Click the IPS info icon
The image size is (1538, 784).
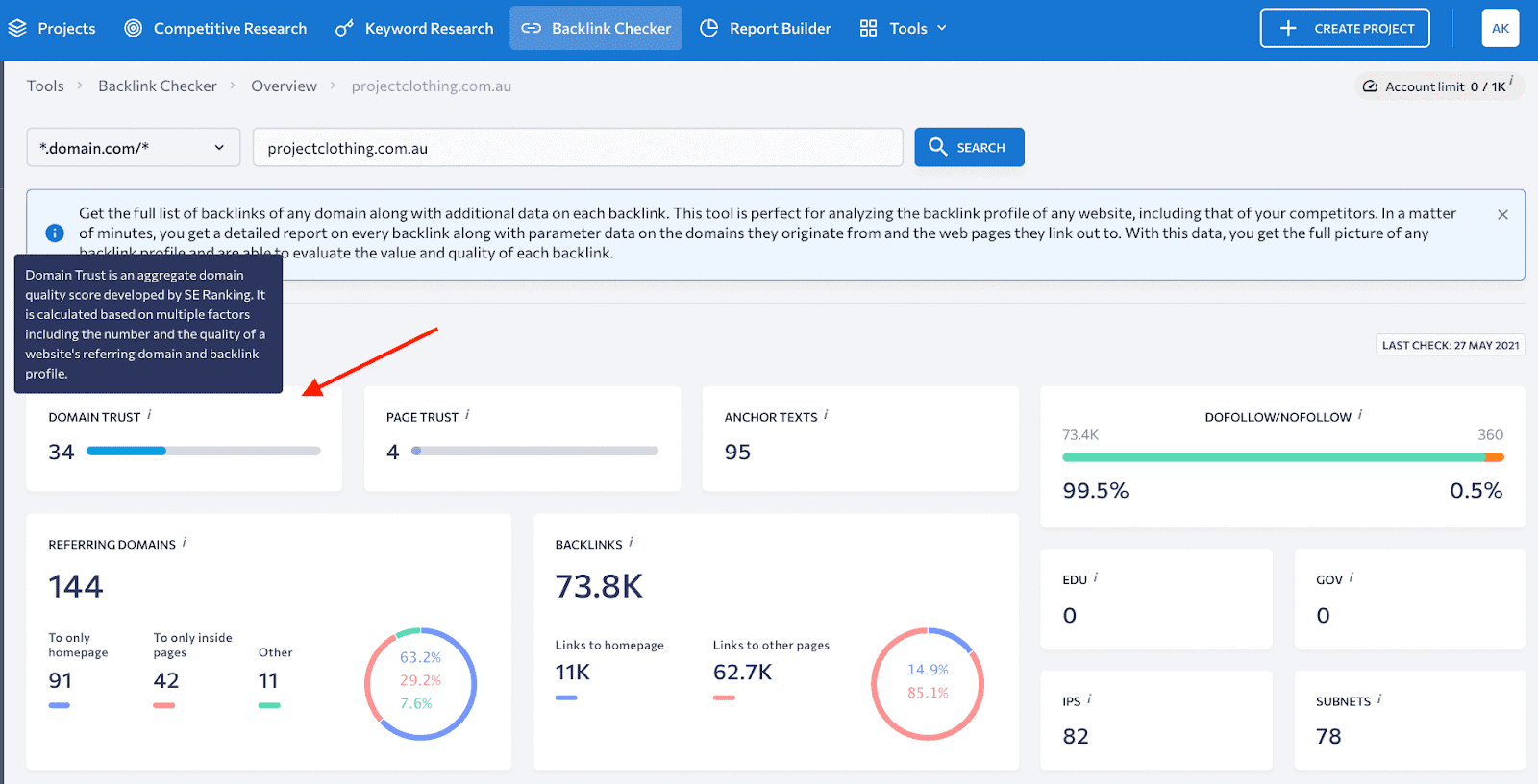click(1089, 699)
